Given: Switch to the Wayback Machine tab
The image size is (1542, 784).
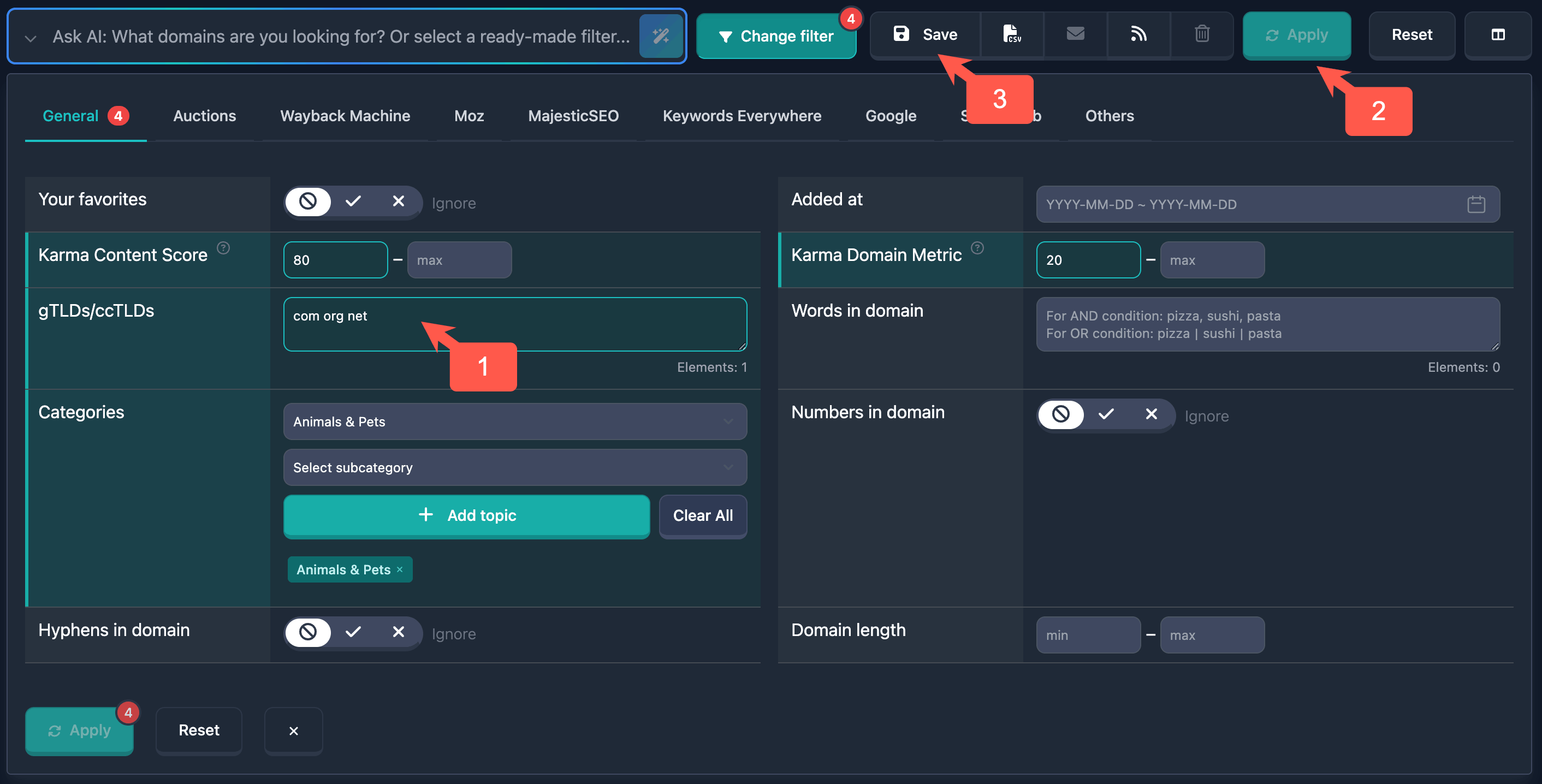Looking at the screenshot, I should coord(345,116).
